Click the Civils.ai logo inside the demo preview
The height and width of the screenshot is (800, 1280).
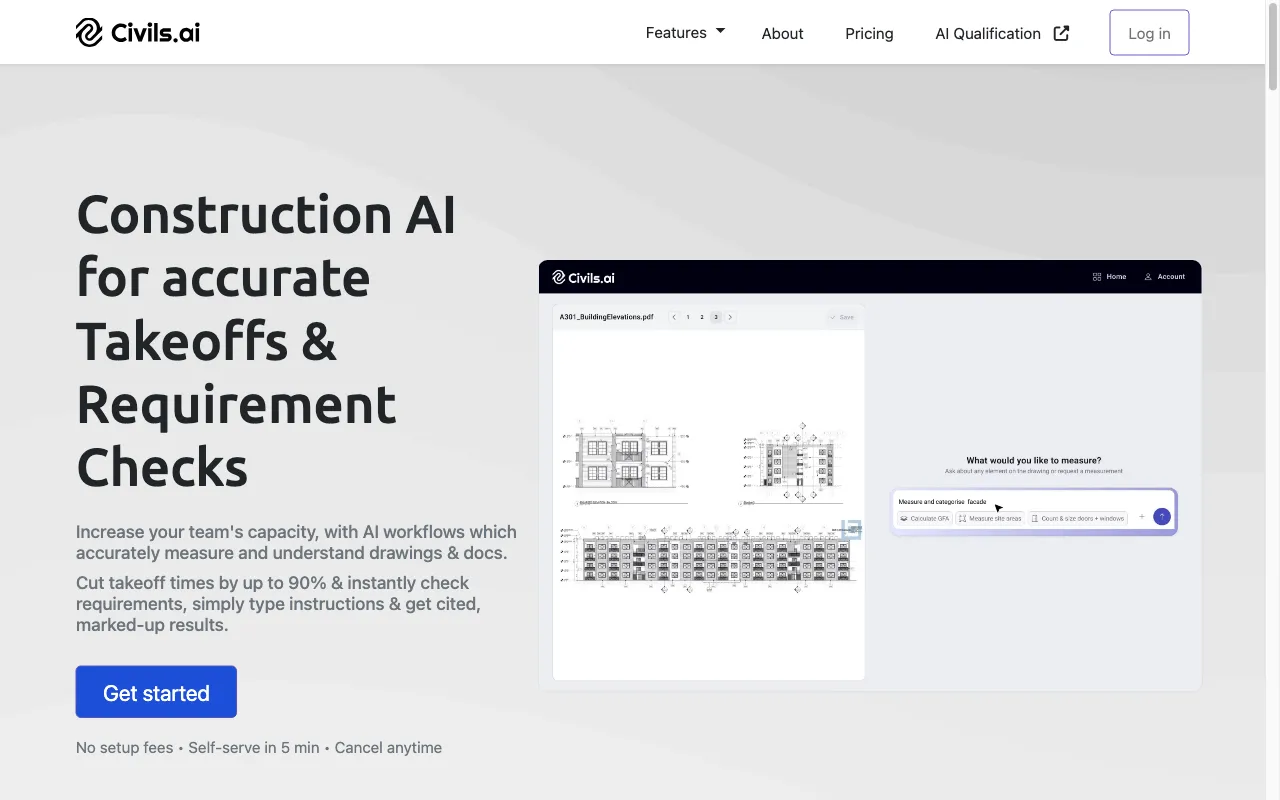tap(583, 277)
